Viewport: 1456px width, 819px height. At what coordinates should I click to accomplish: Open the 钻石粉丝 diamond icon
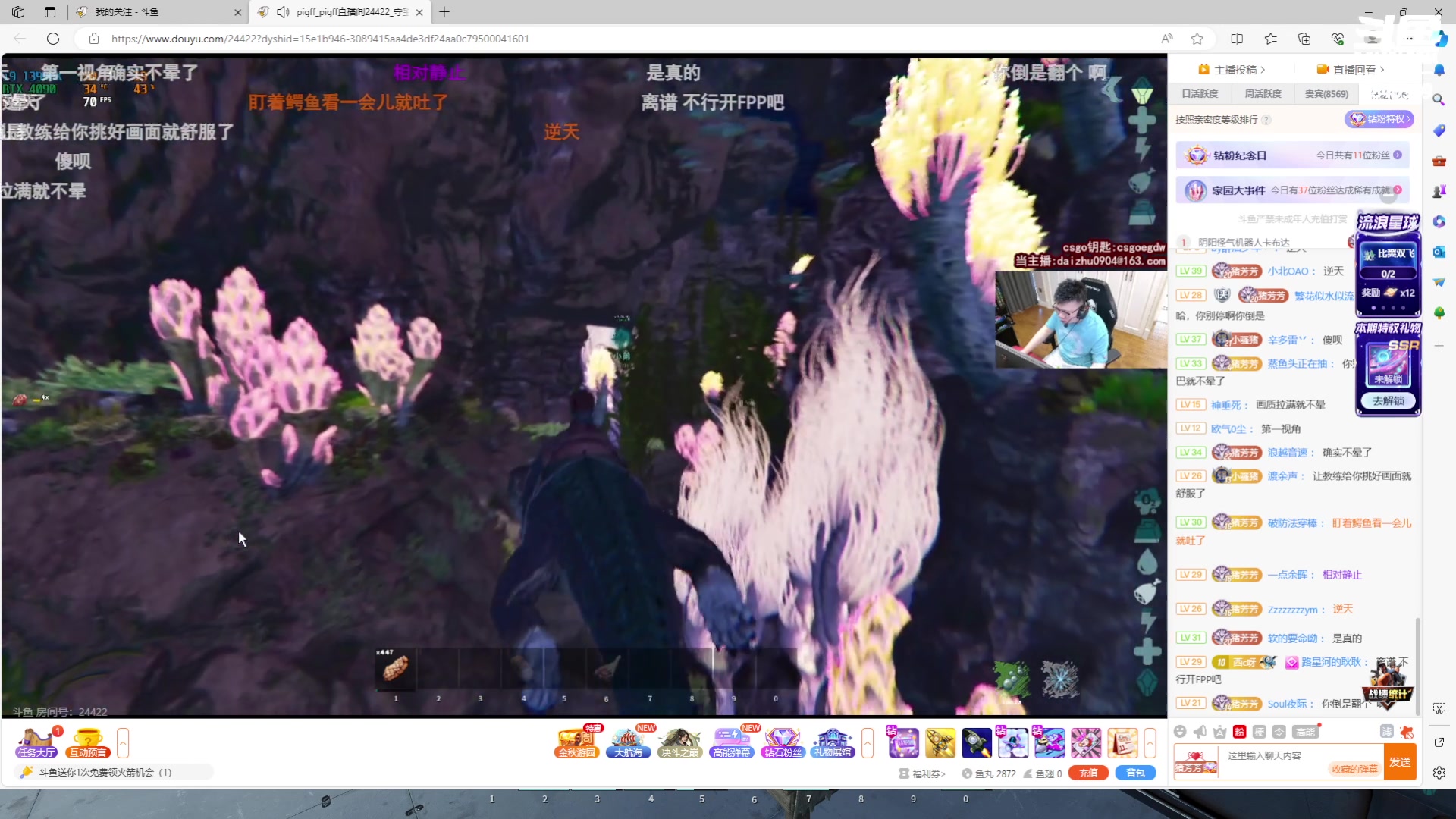[x=783, y=742]
